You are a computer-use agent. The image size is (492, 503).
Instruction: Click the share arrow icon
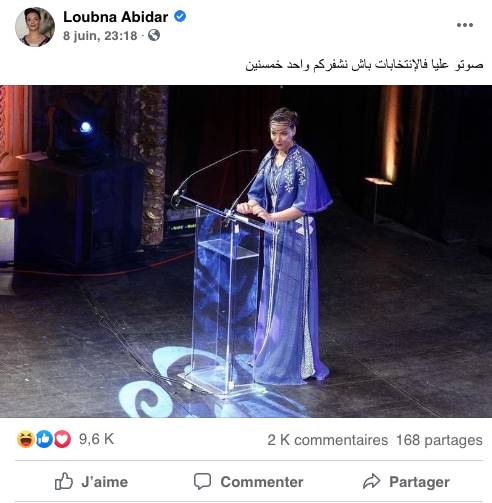[371, 481]
